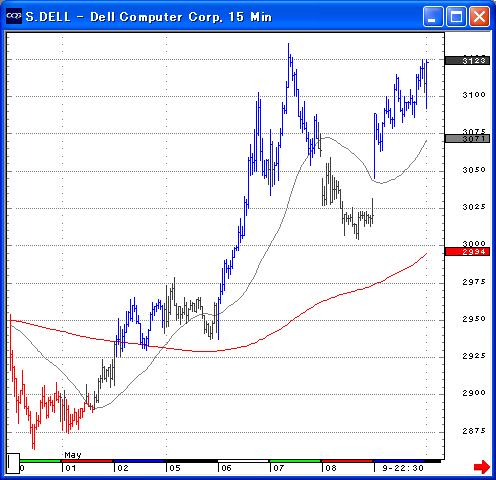
Task: Click the green session bar above 07
Action: click(x=295, y=461)
